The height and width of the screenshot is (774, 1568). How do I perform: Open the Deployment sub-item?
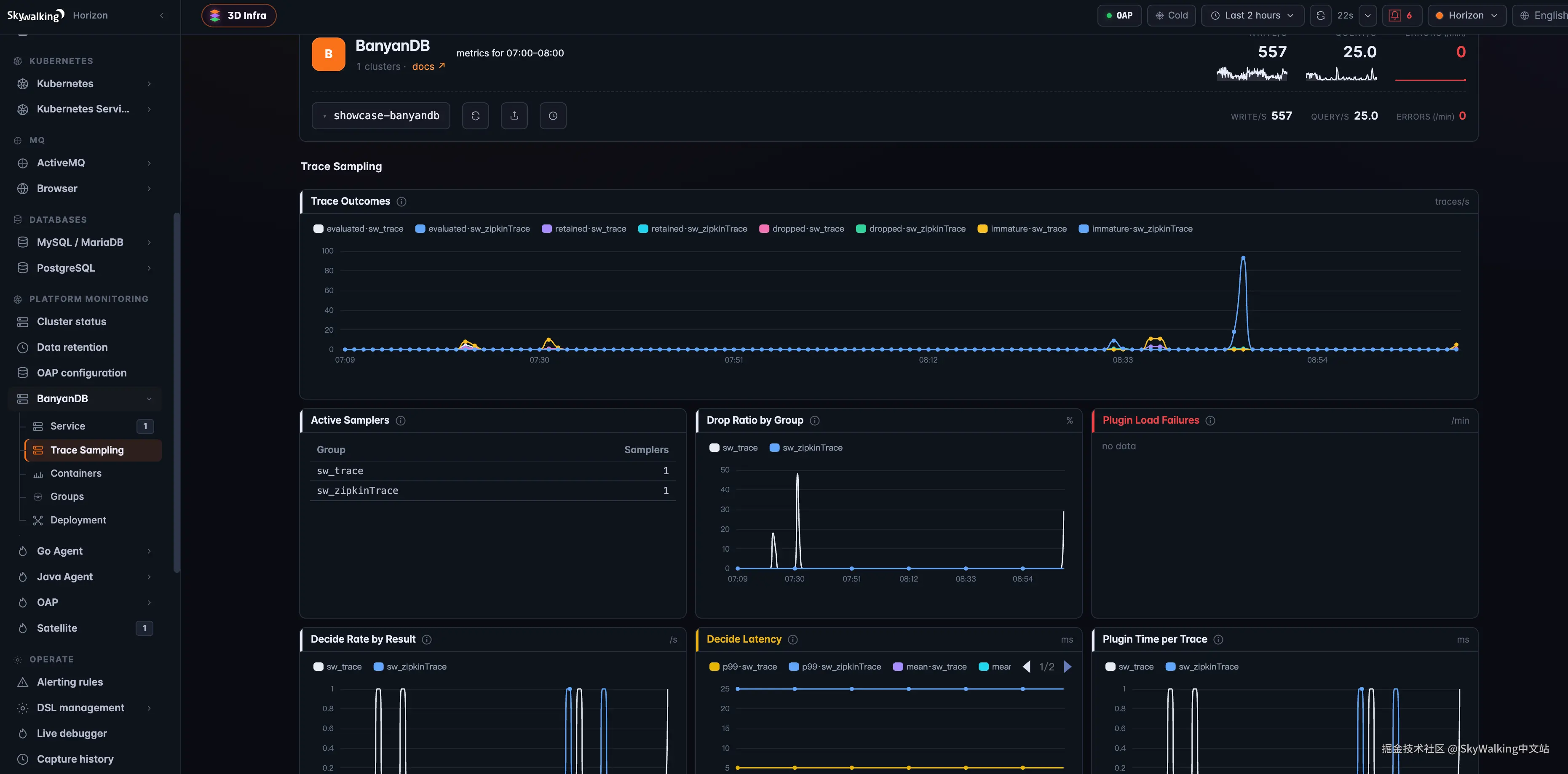coord(93,520)
